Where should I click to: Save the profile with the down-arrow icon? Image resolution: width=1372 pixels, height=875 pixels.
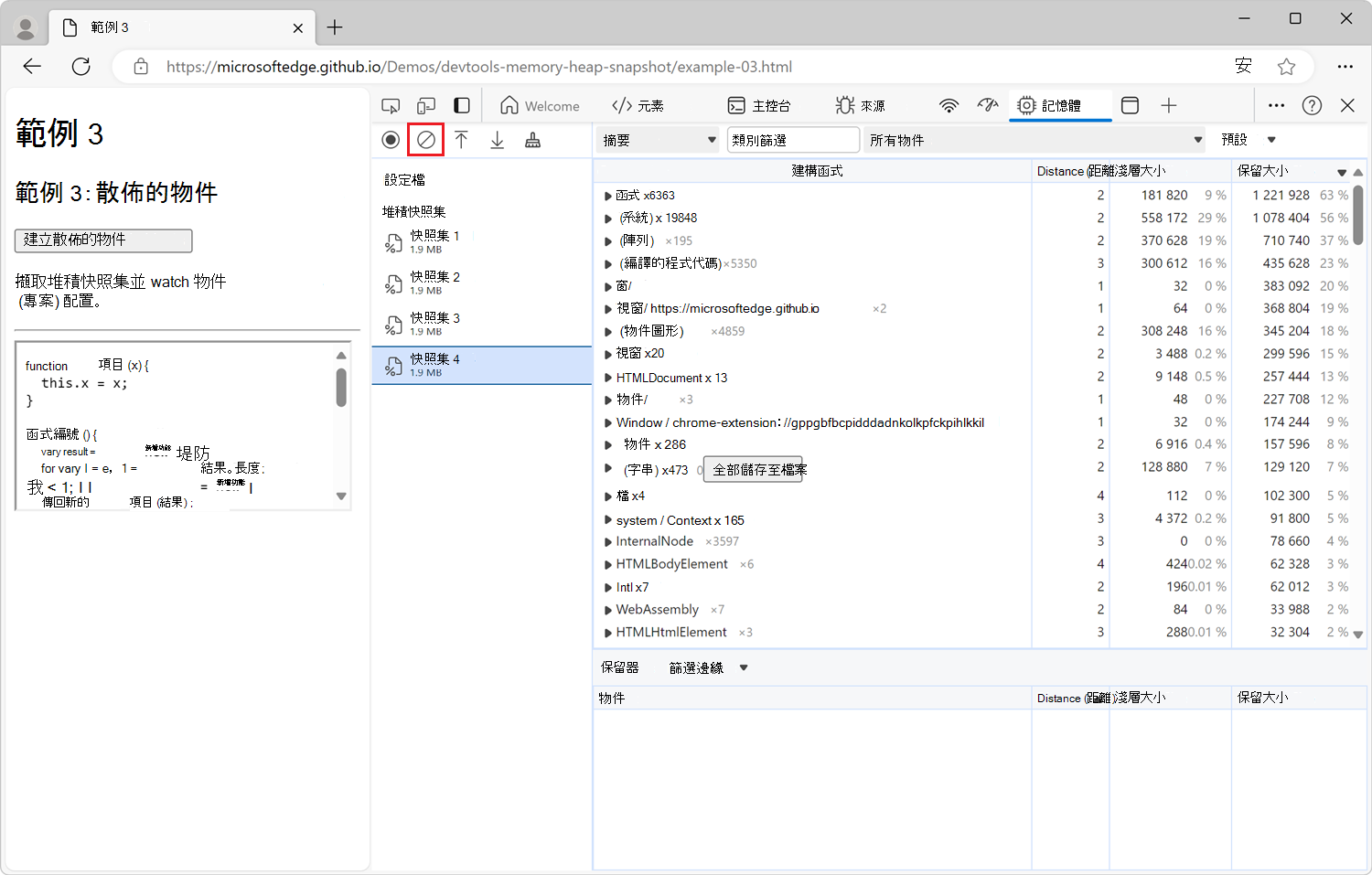pyautogui.click(x=498, y=140)
